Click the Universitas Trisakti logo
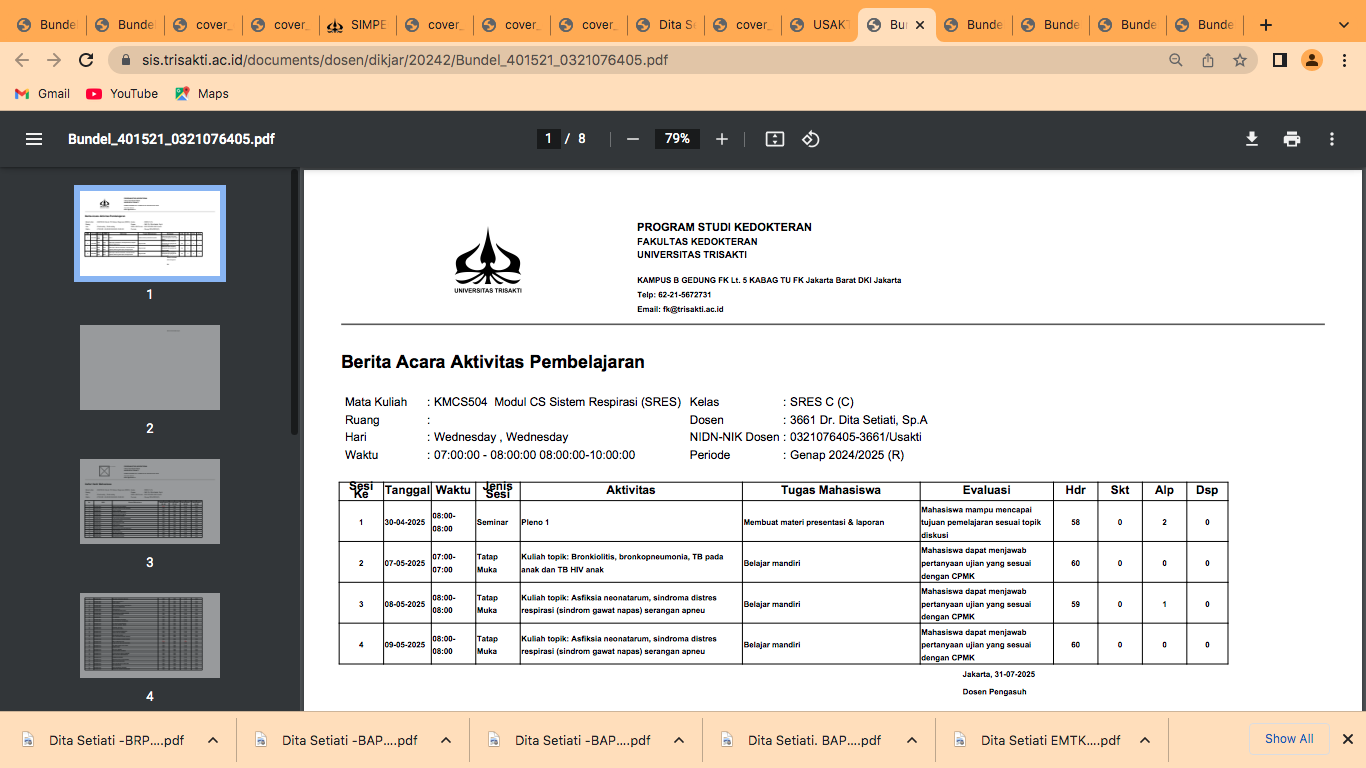This screenshot has height=768, width=1366. [488, 260]
